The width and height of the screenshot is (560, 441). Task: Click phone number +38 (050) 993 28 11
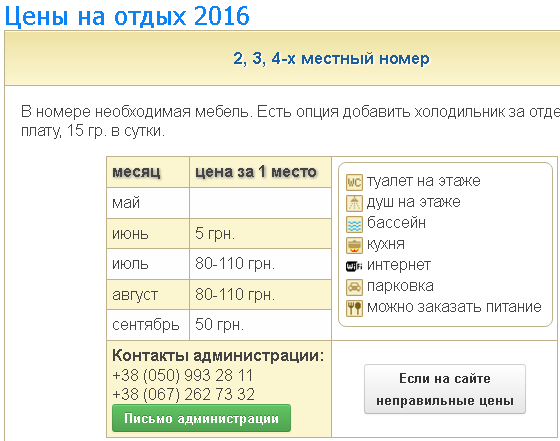pos(182,375)
